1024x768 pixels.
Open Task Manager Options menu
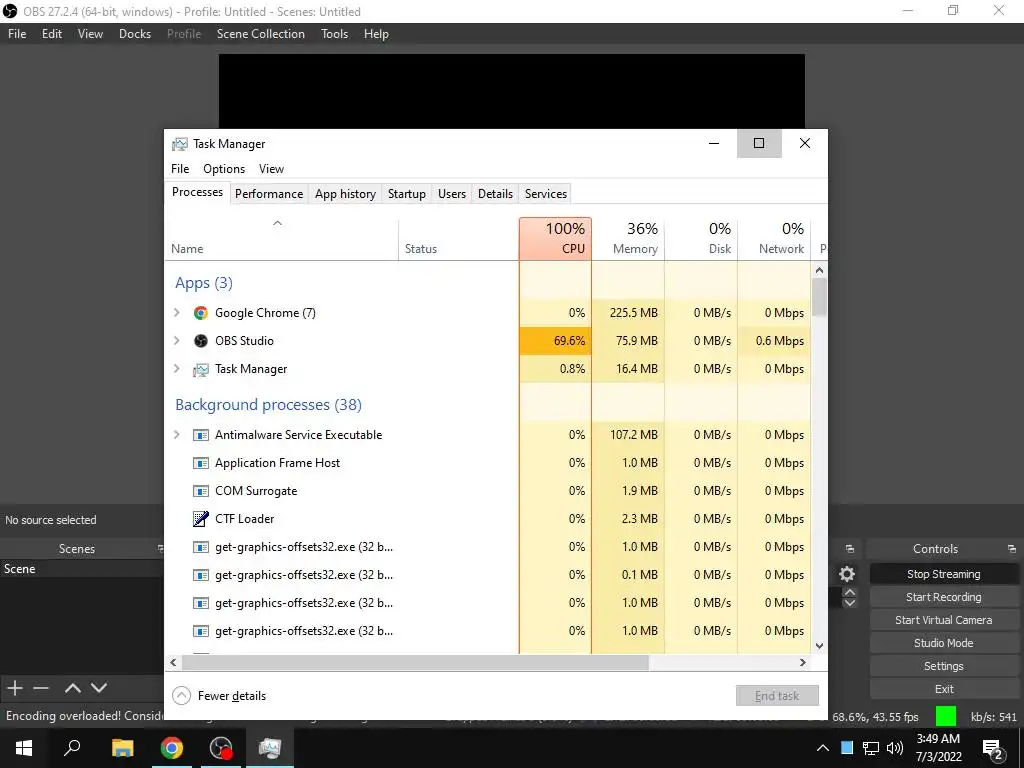(224, 168)
